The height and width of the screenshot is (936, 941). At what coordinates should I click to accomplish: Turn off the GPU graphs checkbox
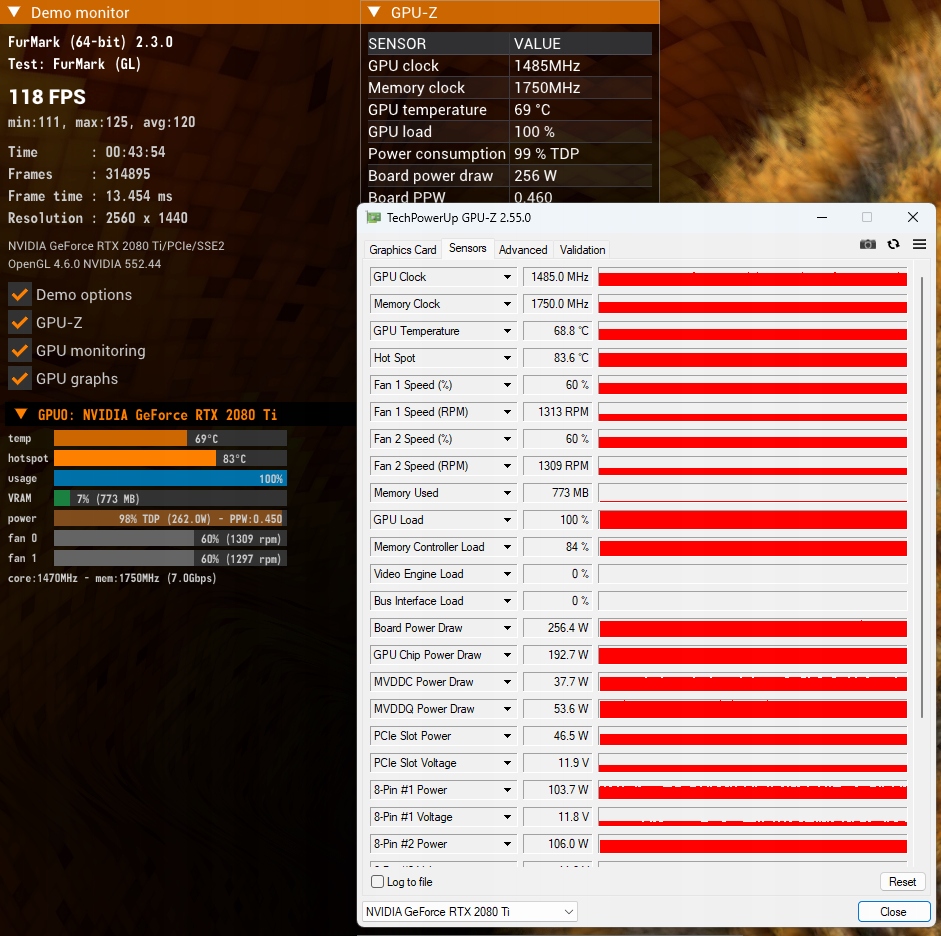(20, 379)
